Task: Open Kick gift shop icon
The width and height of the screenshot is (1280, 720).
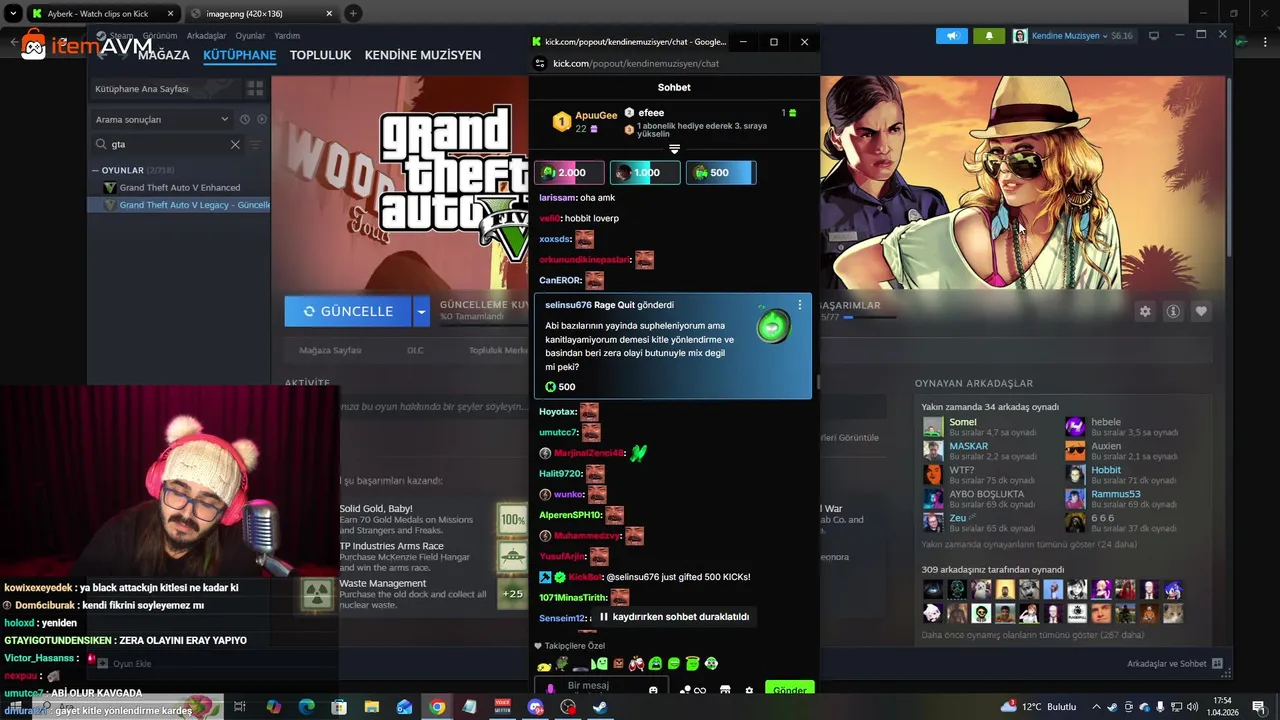Action: coord(725,690)
